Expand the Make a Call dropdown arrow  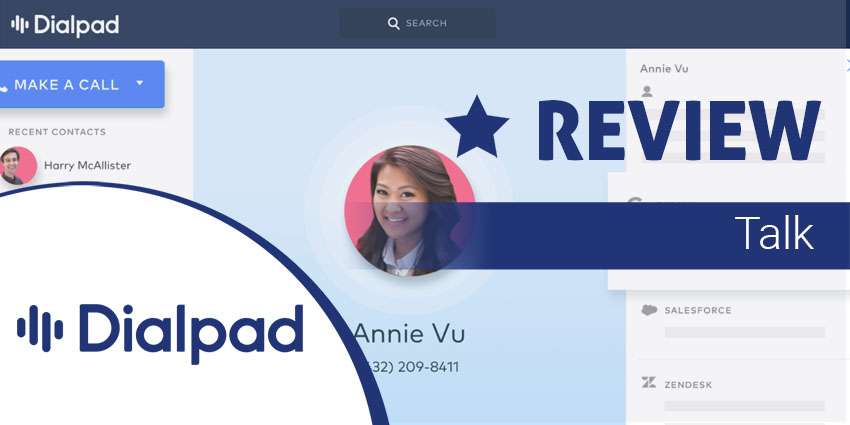click(x=139, y=83)
